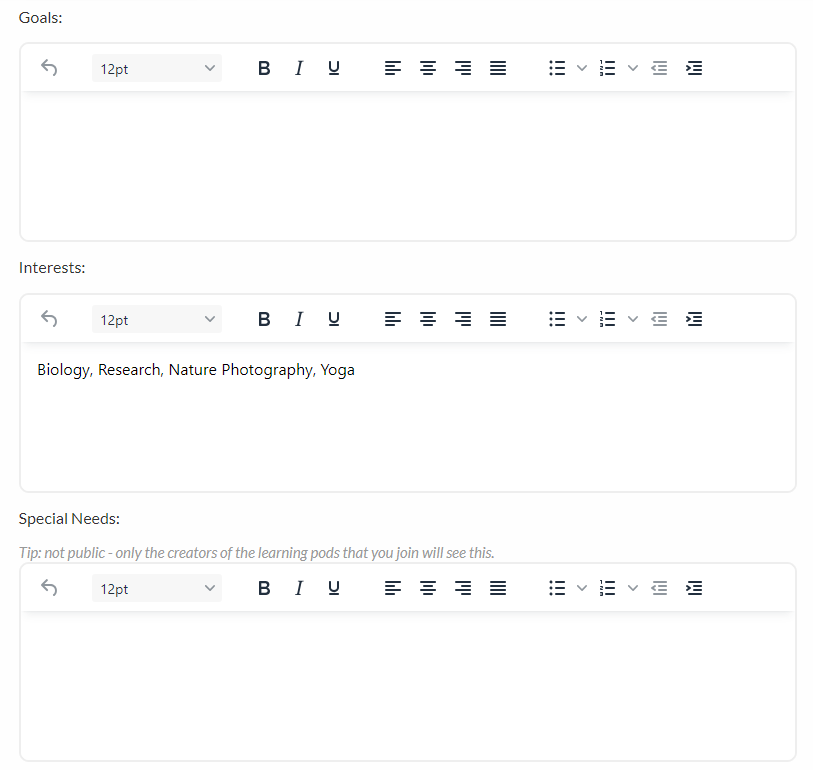
Task: Increase indent in the Goals editor
Action: pos(694,68)
